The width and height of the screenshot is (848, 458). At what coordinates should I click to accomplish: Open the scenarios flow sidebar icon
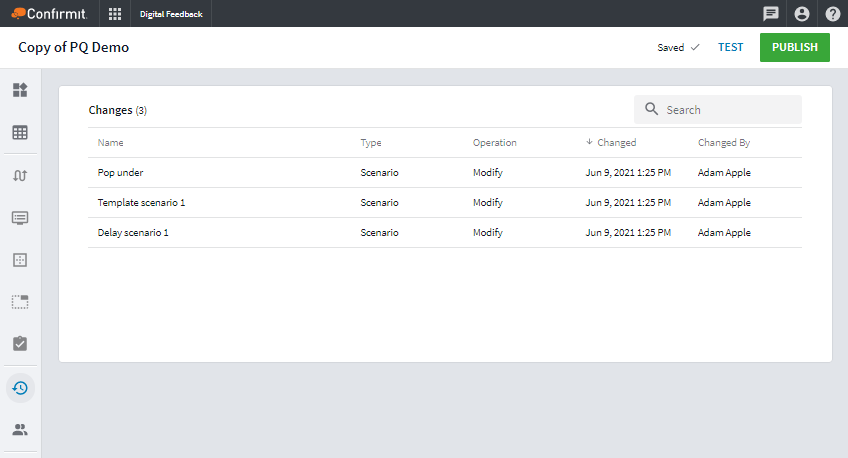pyautogui.click(x=20, y=176)
